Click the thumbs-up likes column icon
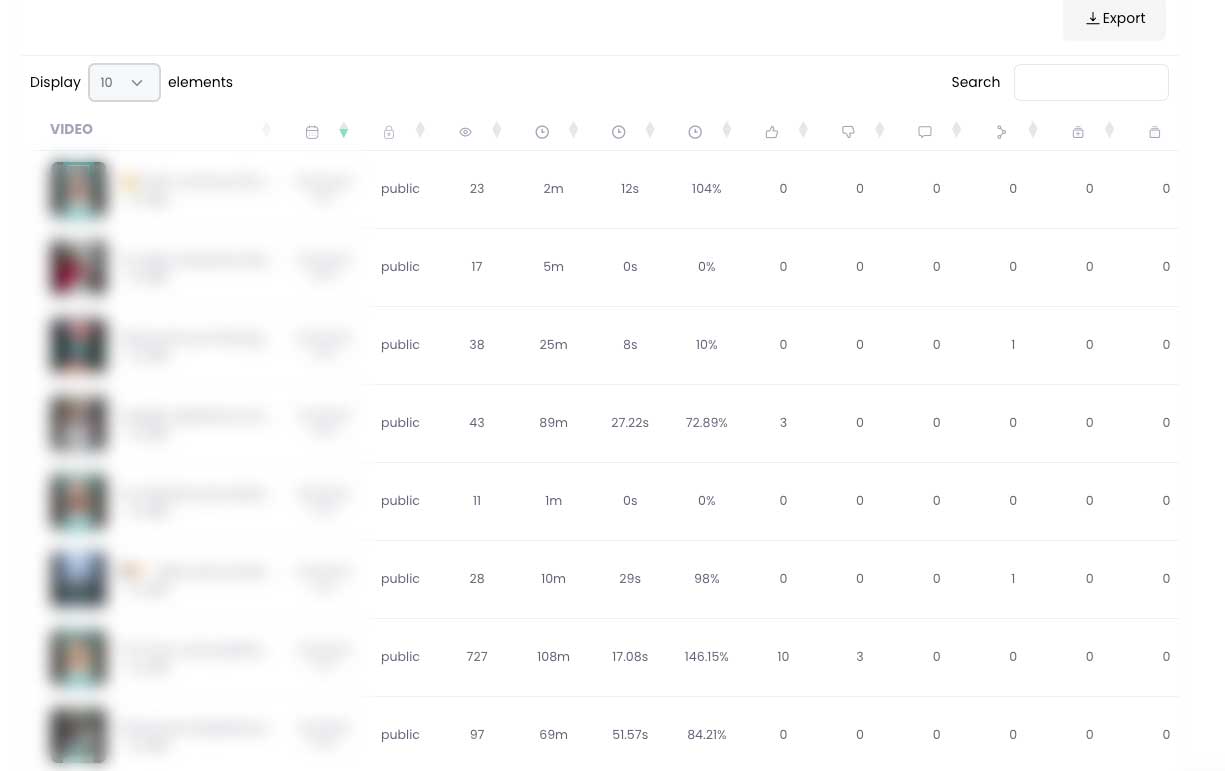Screen dimensions: 1225x771 pos(772,132)
